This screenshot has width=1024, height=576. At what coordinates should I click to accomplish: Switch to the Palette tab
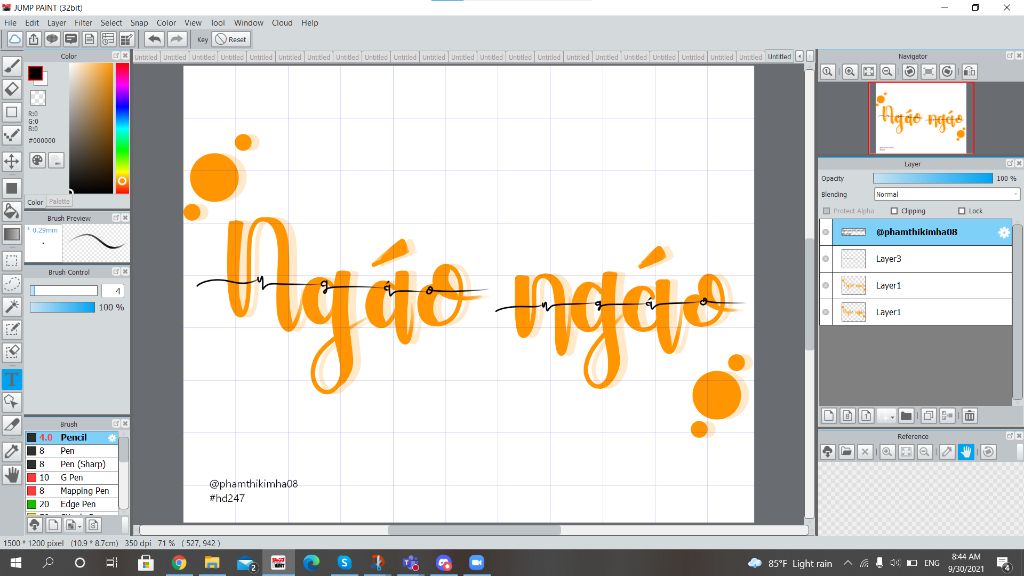tap(59, 202)
